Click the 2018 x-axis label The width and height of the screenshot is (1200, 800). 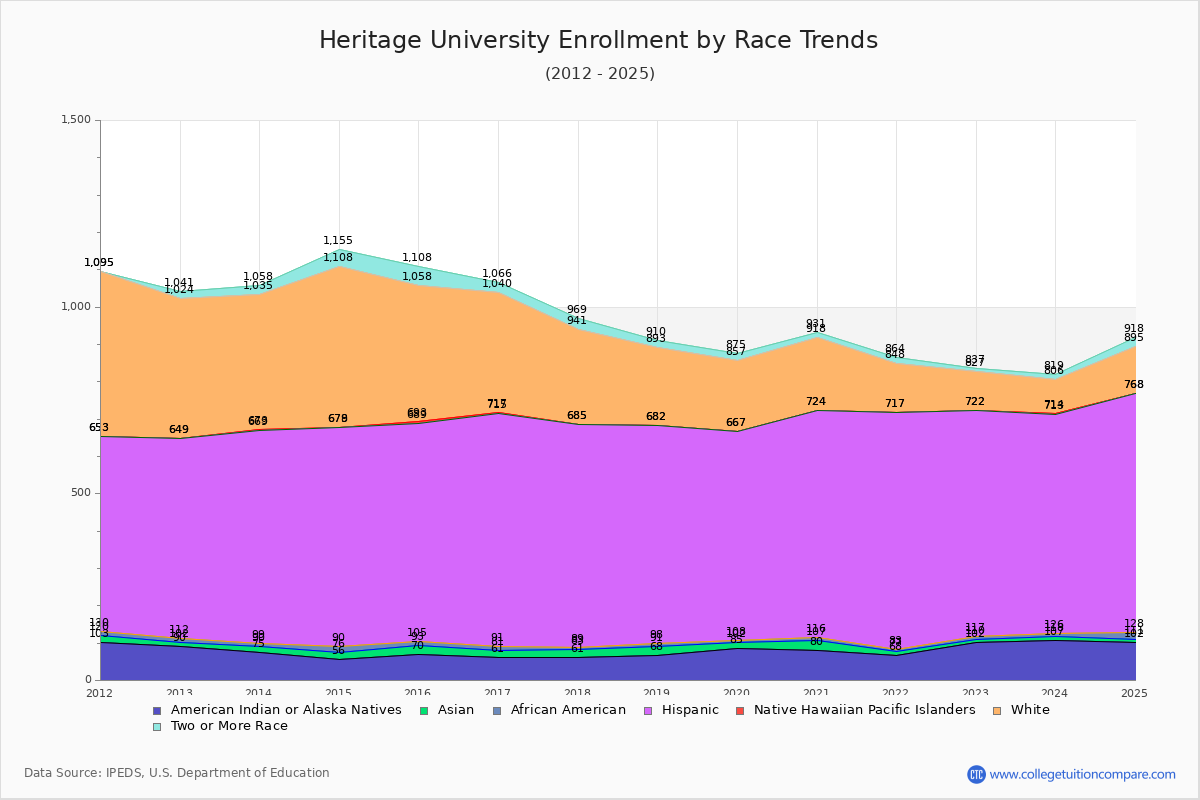[x=578, y=693]
